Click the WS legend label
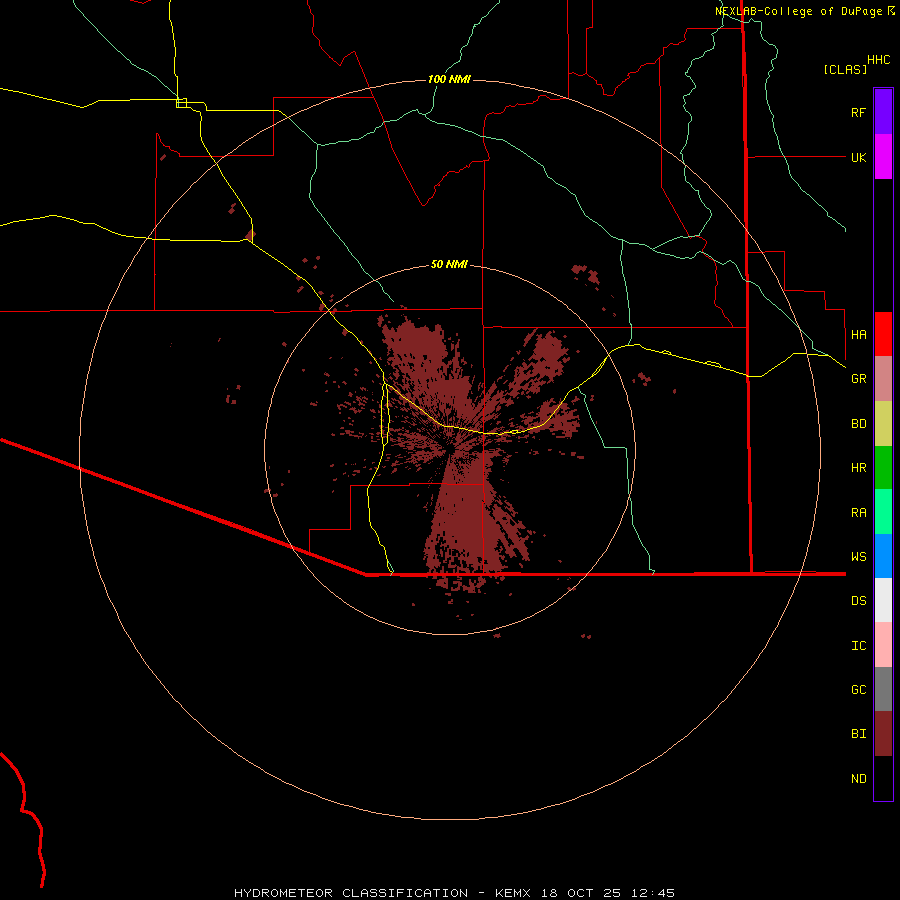Image resolution: width=900 pixels, height=900 pixels. (858, 557)
